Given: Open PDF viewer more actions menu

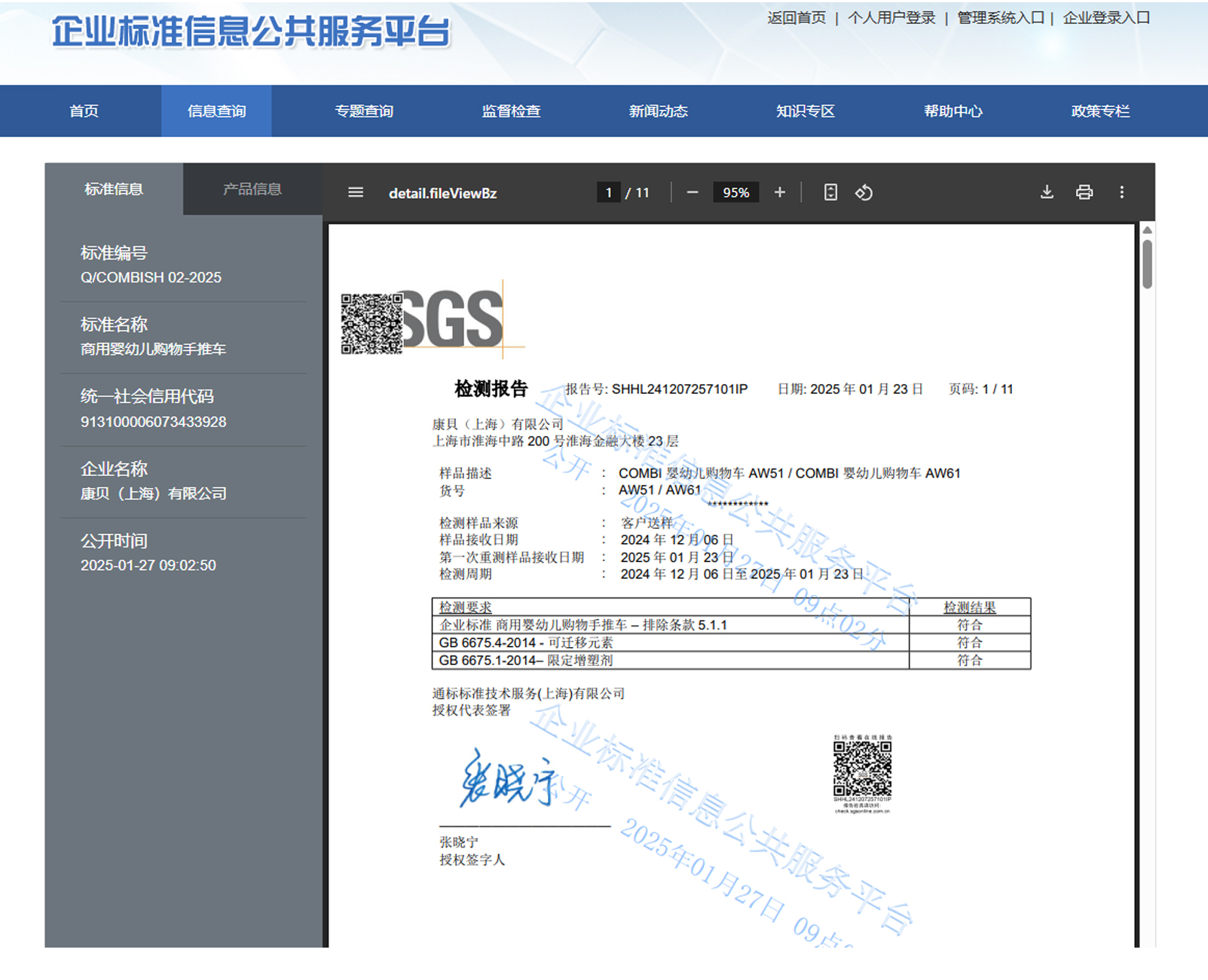Looking at the screenshot, I should (x=1121, y=193).
